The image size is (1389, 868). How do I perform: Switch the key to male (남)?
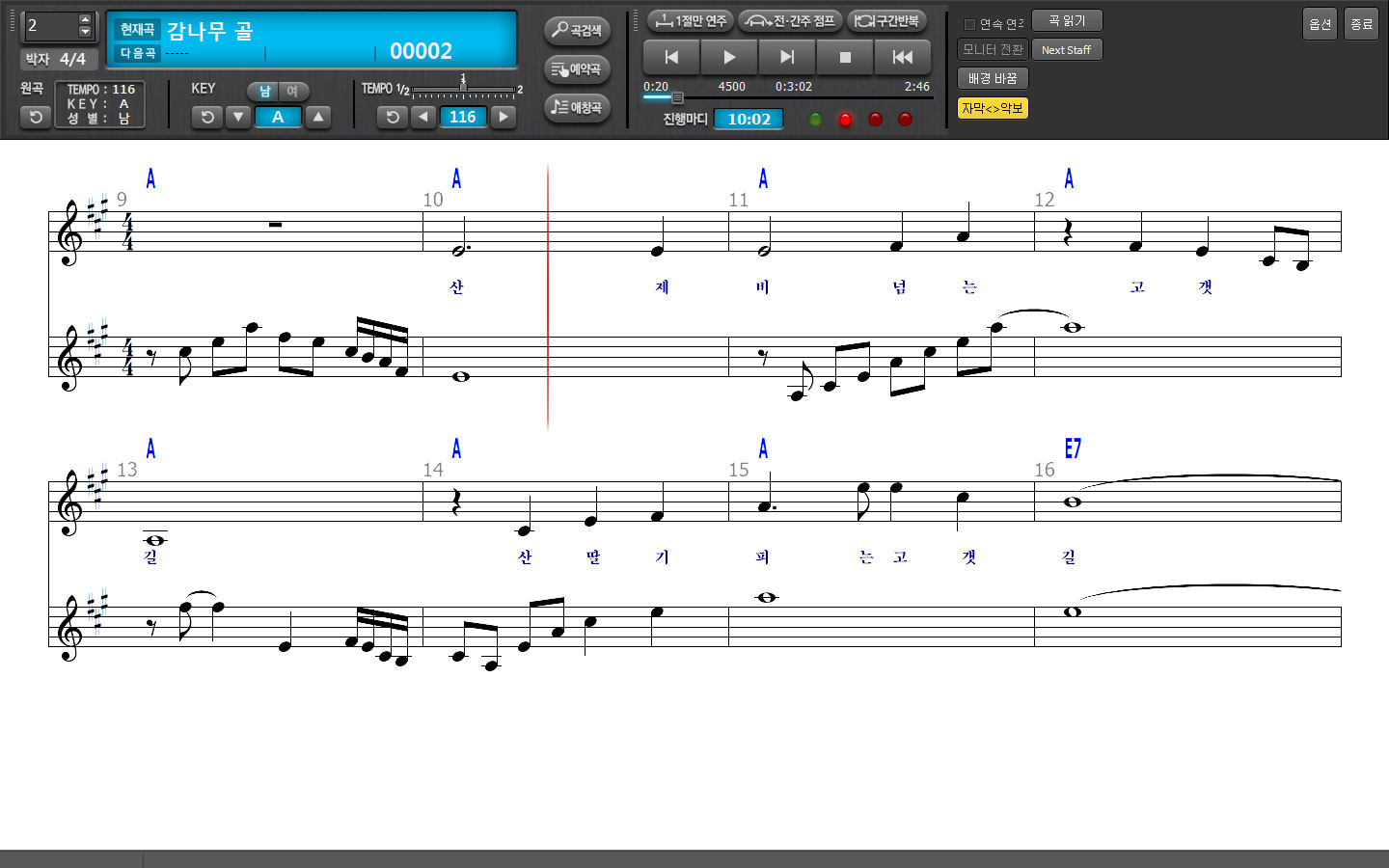point(264,92)
